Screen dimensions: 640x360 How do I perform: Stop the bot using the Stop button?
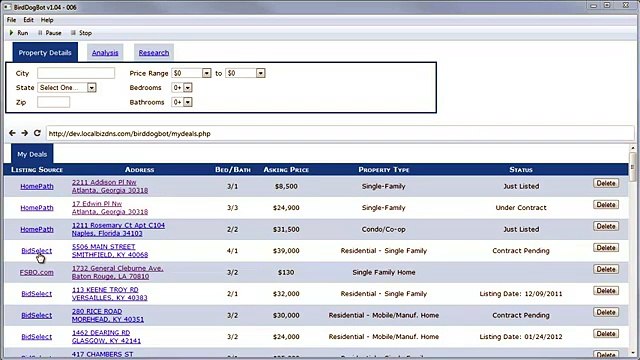click(x=81, y=33)
